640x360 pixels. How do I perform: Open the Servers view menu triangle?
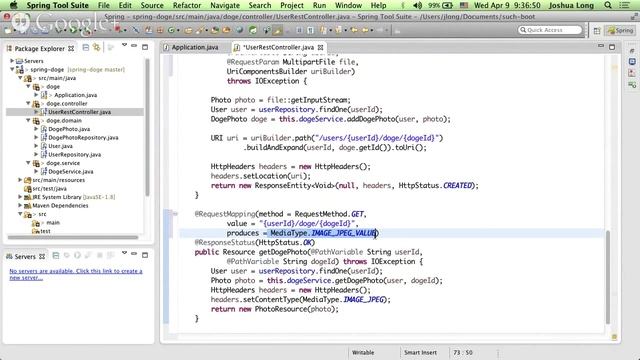click(x=124, y=253)
